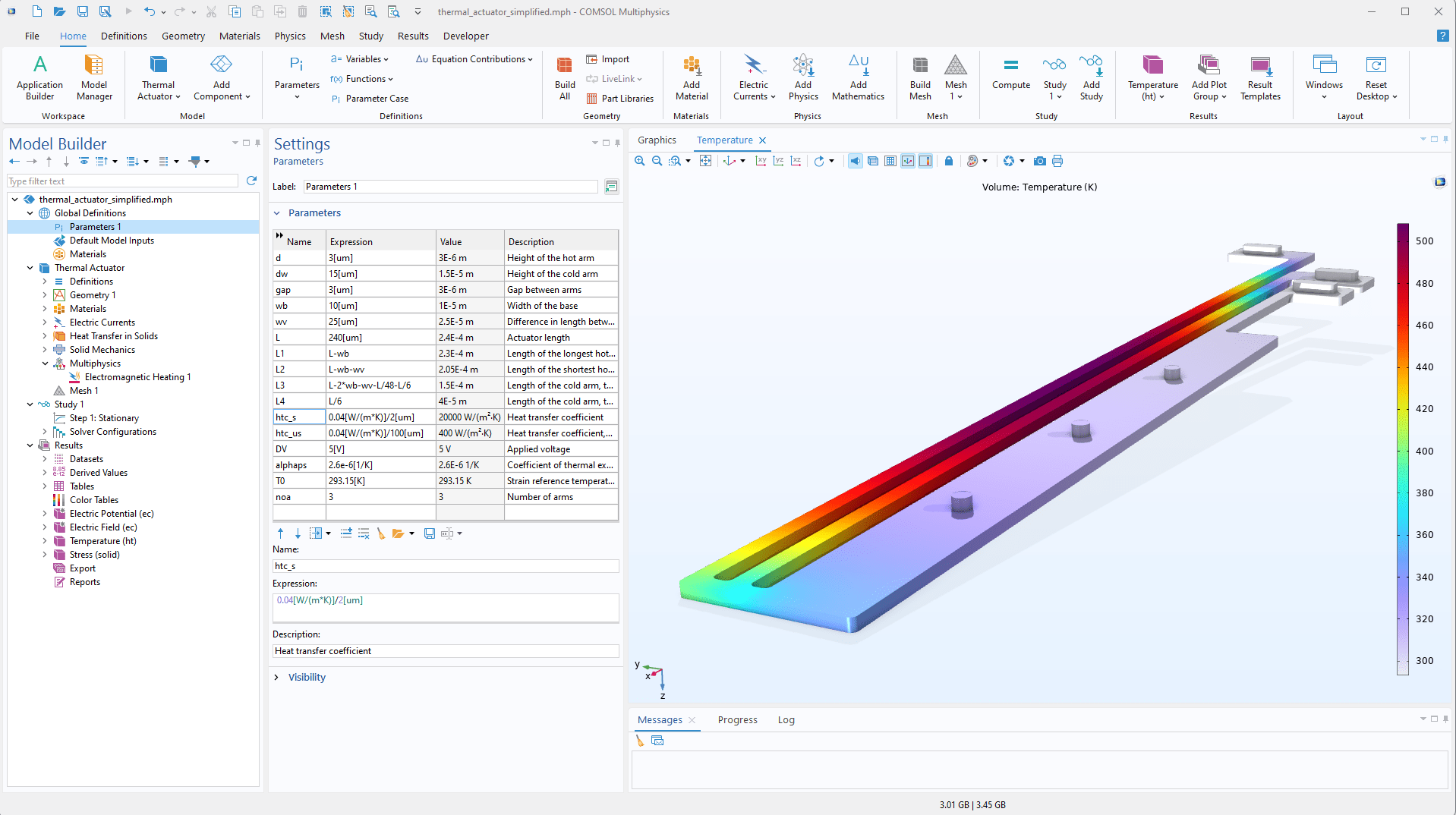Select the Electromagnetic Heating 1 node

click(137, 377)
